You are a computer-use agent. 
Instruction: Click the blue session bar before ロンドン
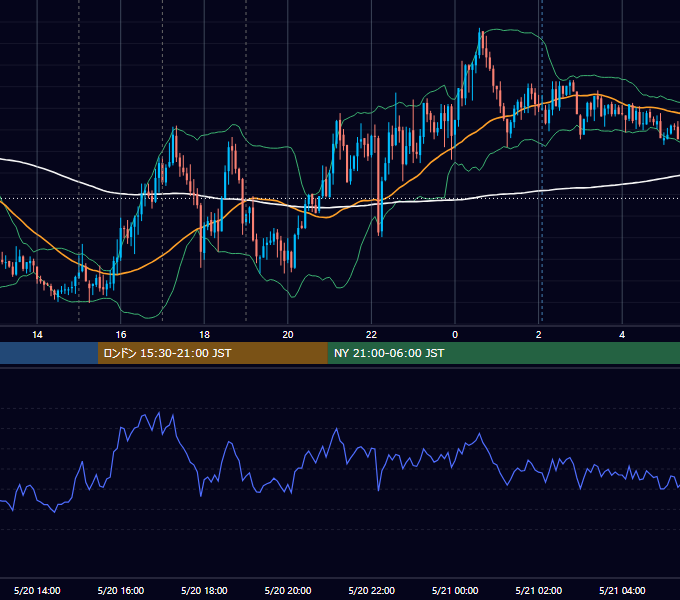coord(49,353)
